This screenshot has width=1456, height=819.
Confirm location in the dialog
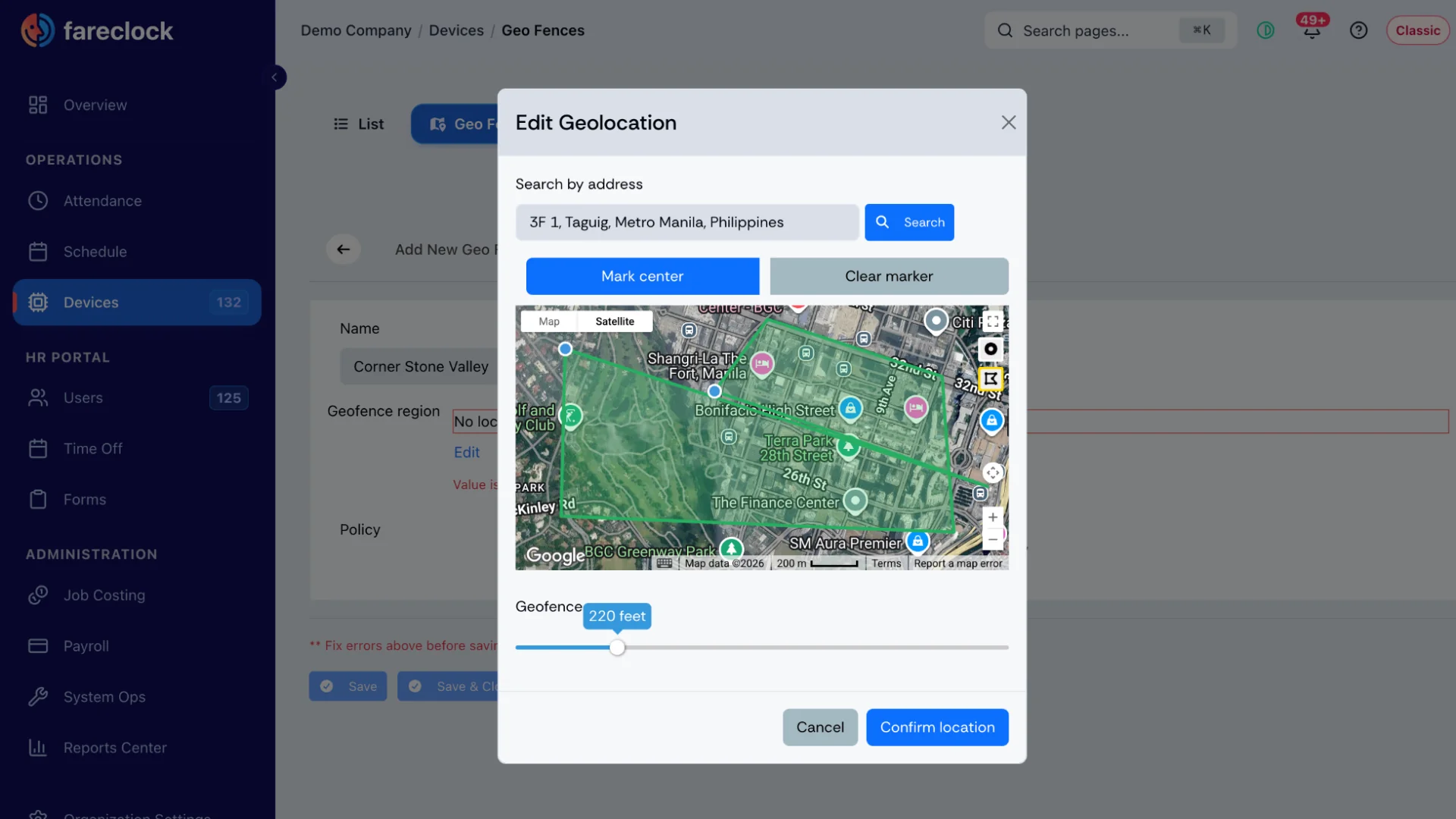[x=937, y=727]
